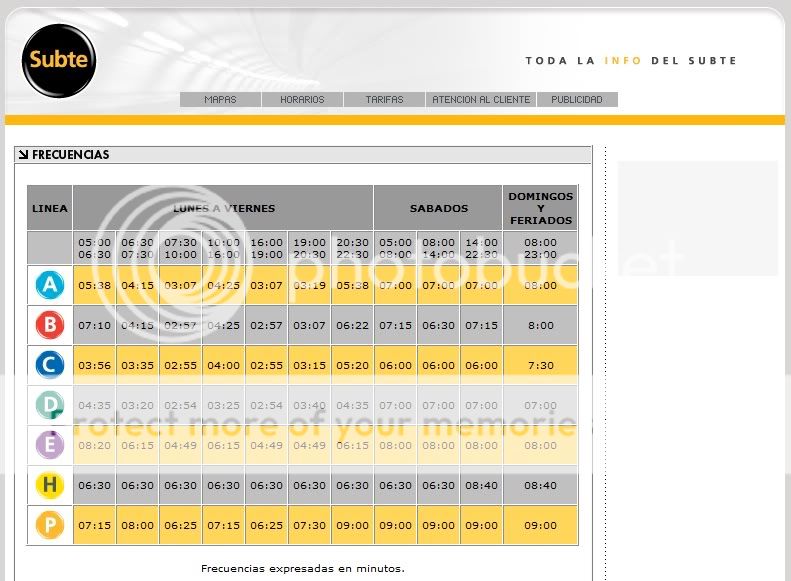This screenshot has width=791, height=581.
Task: Click the Frecuencias section title
Action: tap(70, 155)
